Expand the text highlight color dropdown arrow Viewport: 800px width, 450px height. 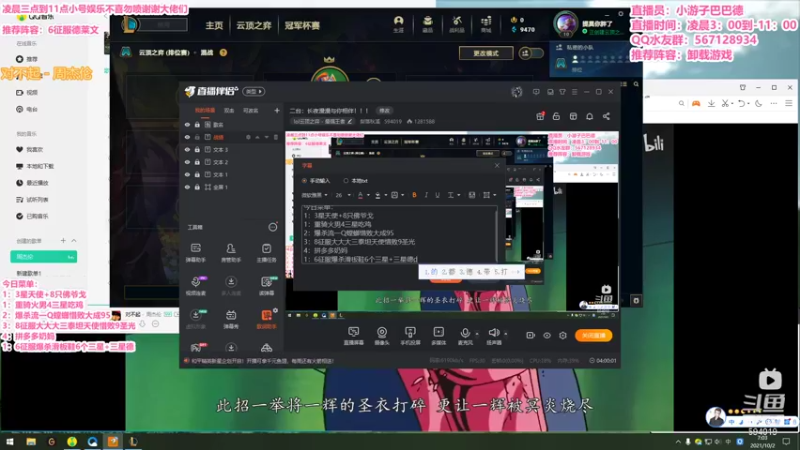(x=385, y=195)
